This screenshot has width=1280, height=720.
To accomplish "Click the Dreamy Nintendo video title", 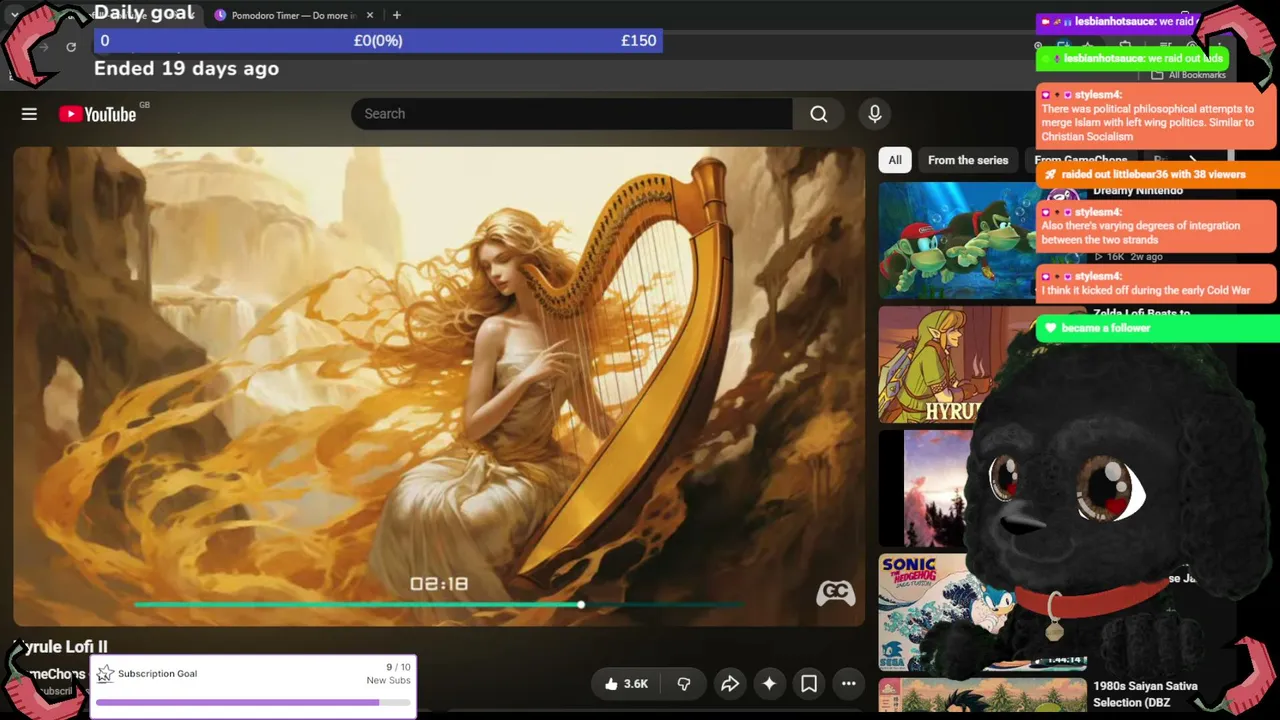I will pos(1138,190).
